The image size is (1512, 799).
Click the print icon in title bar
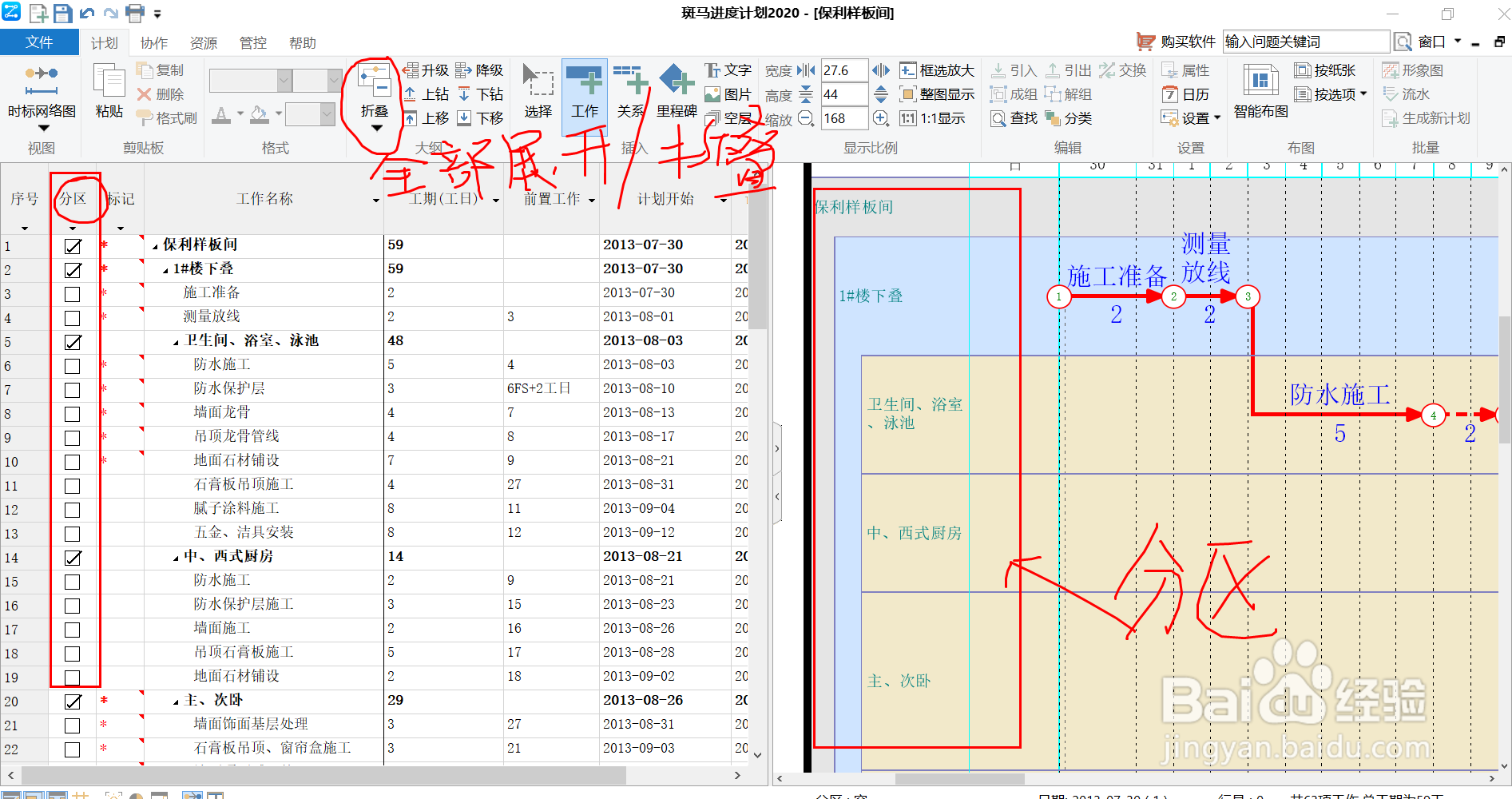(135, 13)
